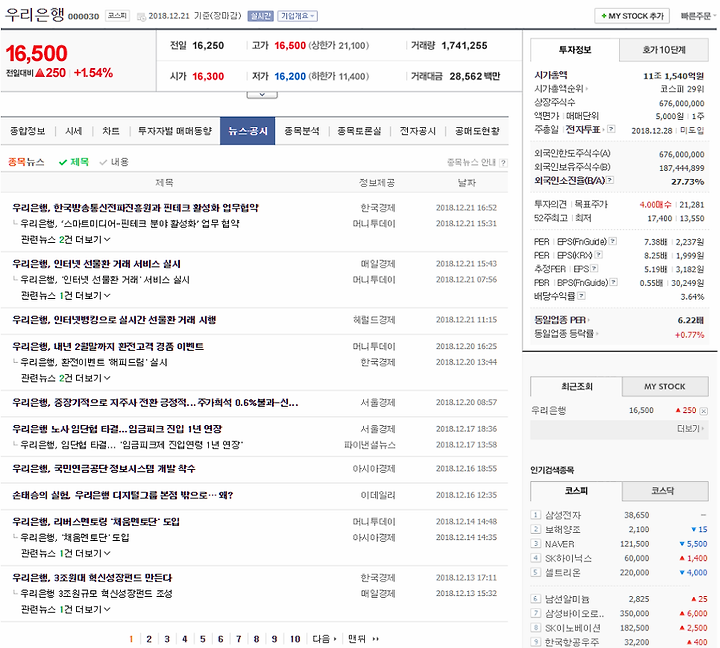Click the help icon beside 배당수익률

click(x=581, y=296)
